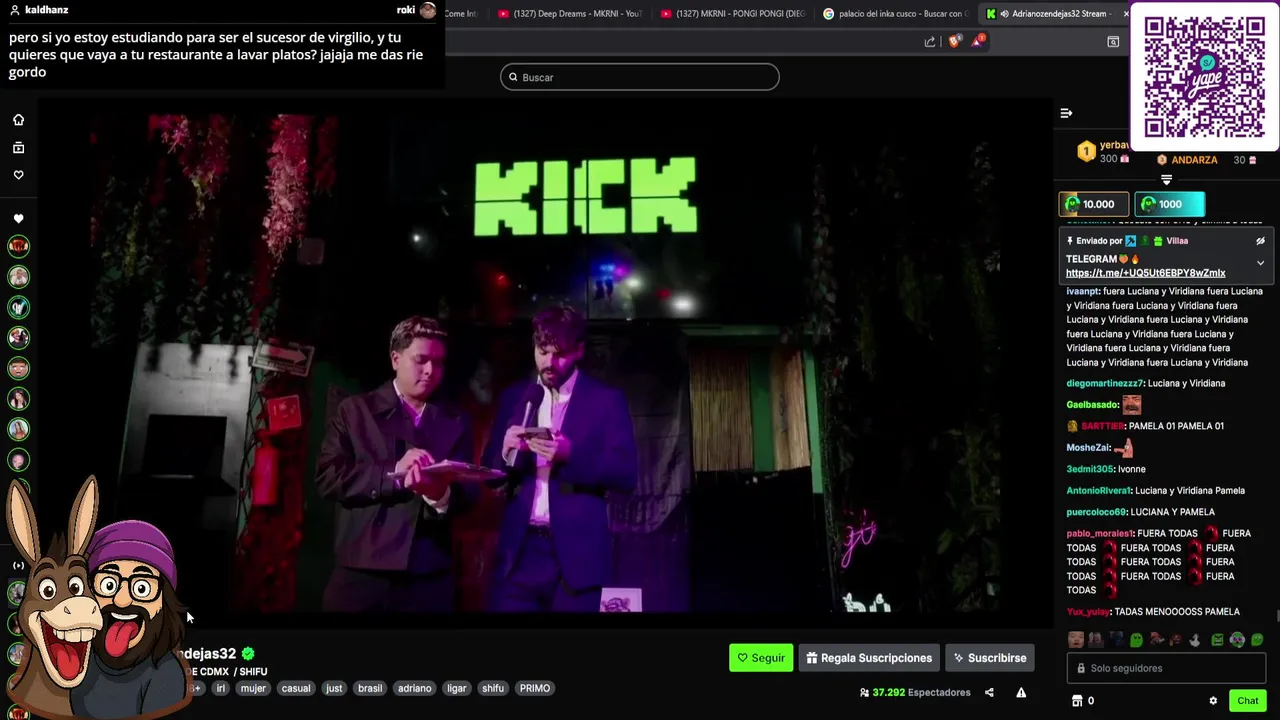Switch to MKRNI - PONGI PONGI YouTube tab

click(x=733, y=14)
